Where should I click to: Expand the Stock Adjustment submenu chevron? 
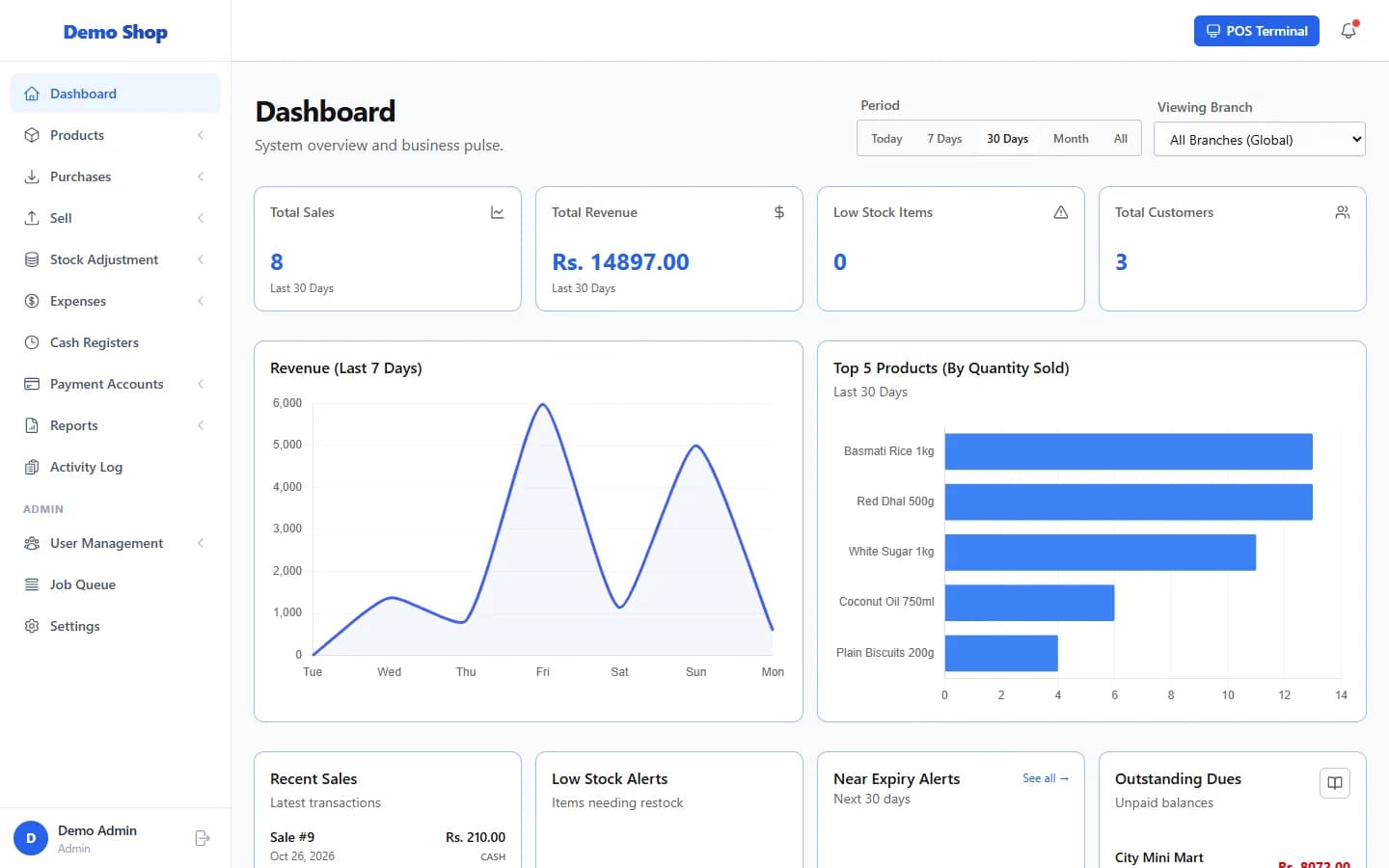[201, 259]
